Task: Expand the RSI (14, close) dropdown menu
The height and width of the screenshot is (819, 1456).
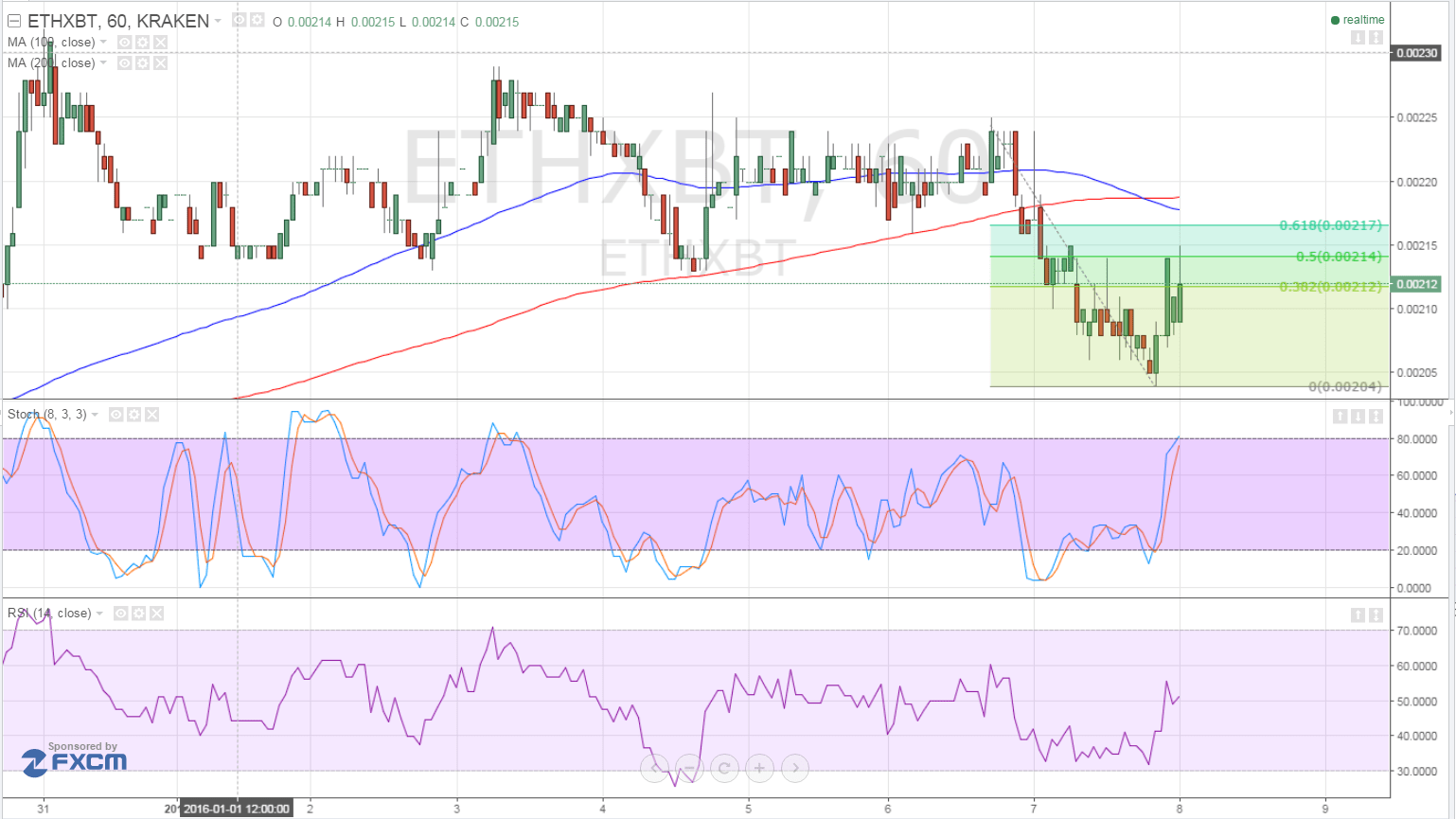Action: pos(99,613)
